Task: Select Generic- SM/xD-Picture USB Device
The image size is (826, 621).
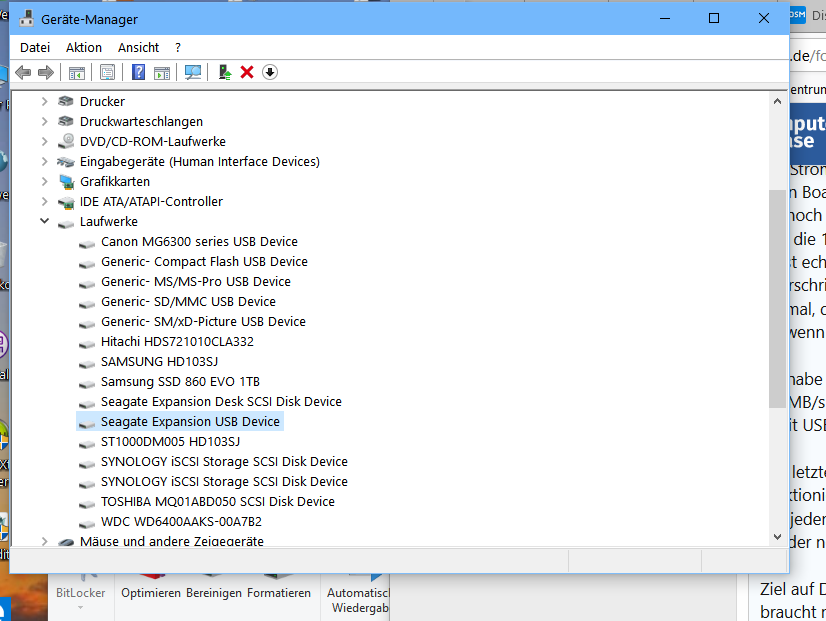Action: pyautogui.click(x=203, y=321)
